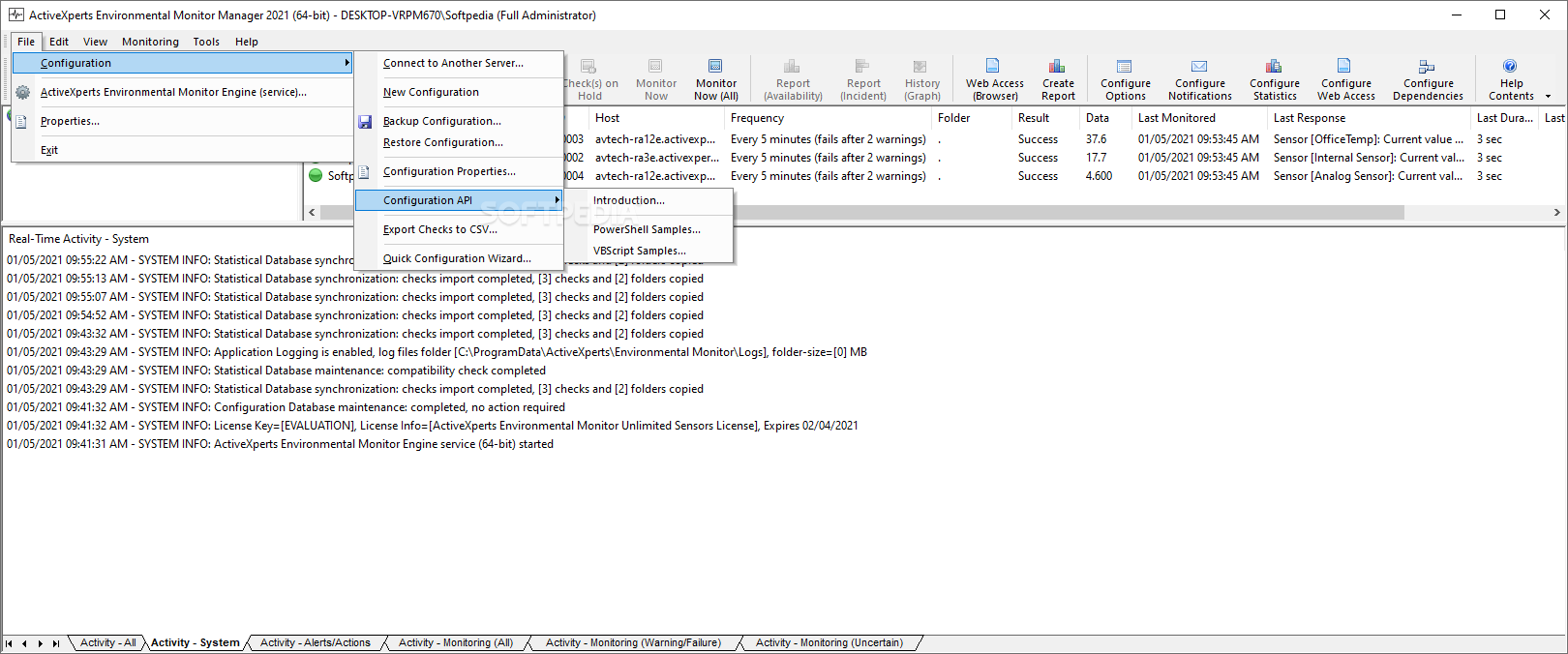Switch to Activity - Monitoring (Warning/Failure) tab
The height and width of the screenshot is (654, 1568).
pos(633,642)
